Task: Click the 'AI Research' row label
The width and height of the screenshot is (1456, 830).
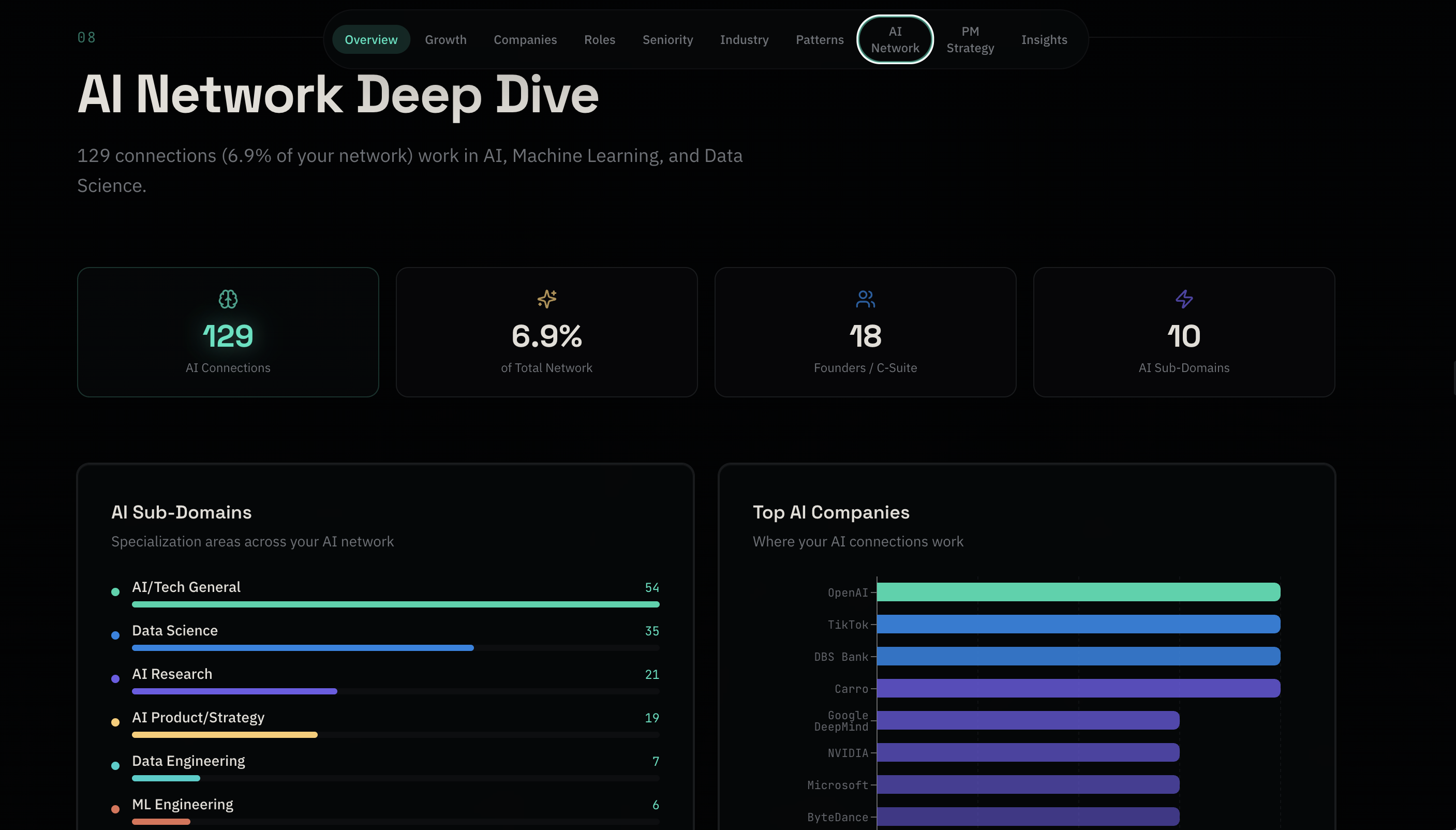Action: pos(172,673)
